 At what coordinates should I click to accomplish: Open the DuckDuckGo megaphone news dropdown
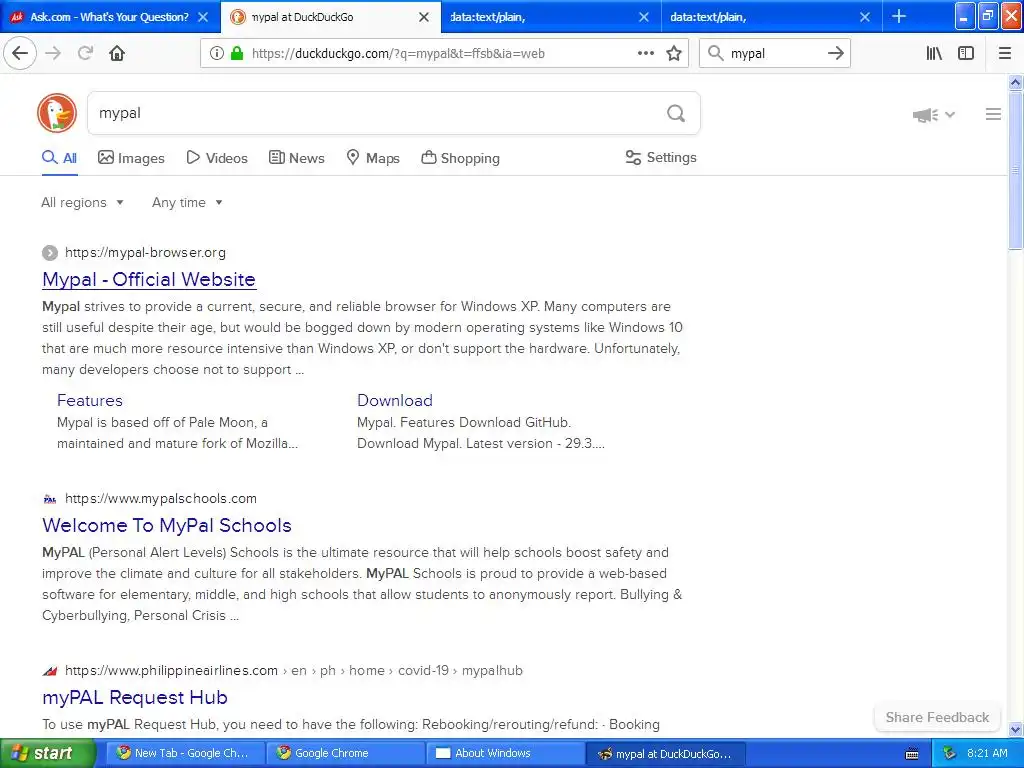point(933,115)
